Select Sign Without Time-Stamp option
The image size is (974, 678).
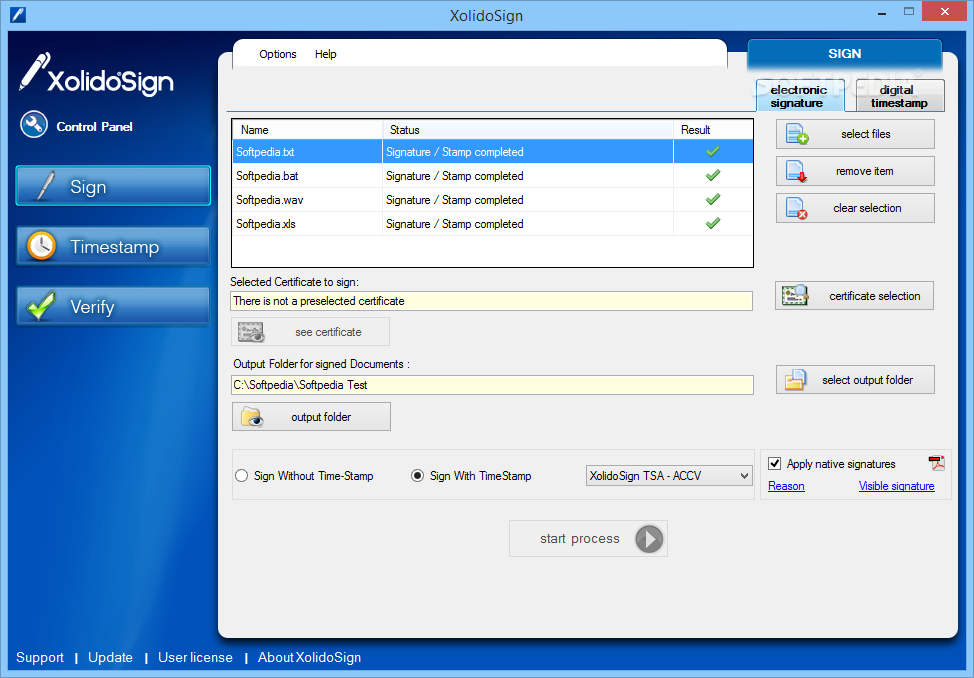[x=242, y=476]
